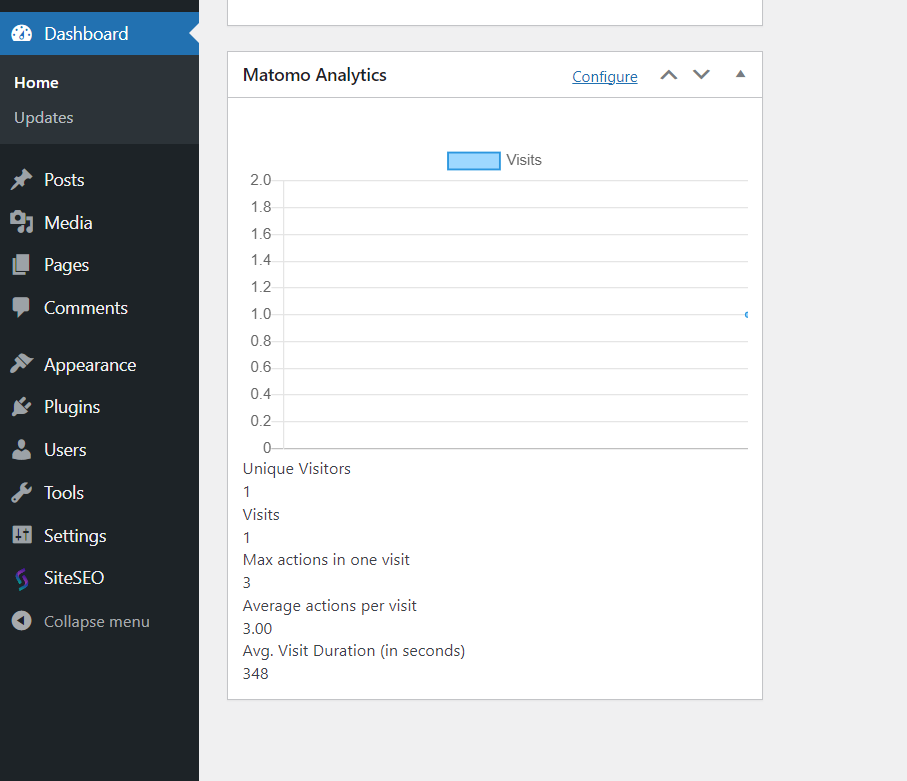This screenshot has height=781, width=907.
Task: Click the Collapse menu arrow icon
Action: (21, 621)
